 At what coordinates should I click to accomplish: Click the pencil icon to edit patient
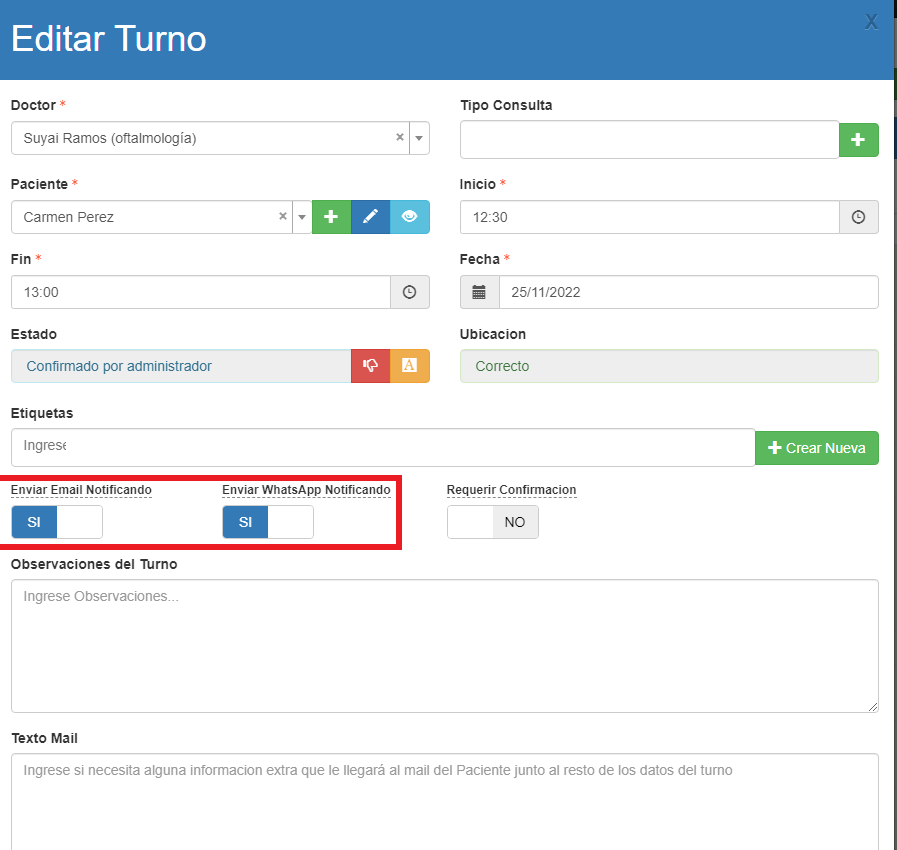[x=370, y=217]
